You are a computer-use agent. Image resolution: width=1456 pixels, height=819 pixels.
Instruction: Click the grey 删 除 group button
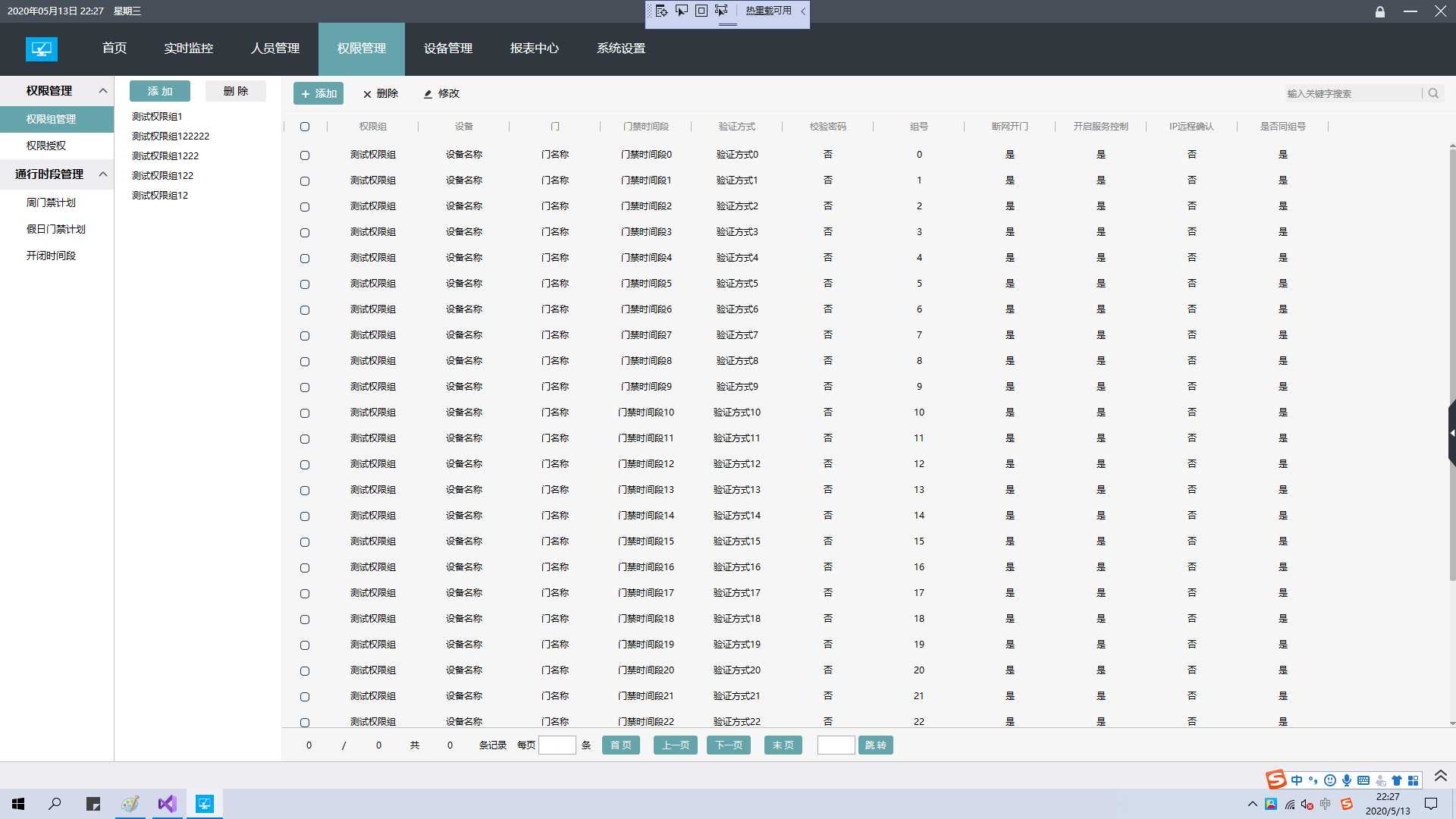click(236, 91)
